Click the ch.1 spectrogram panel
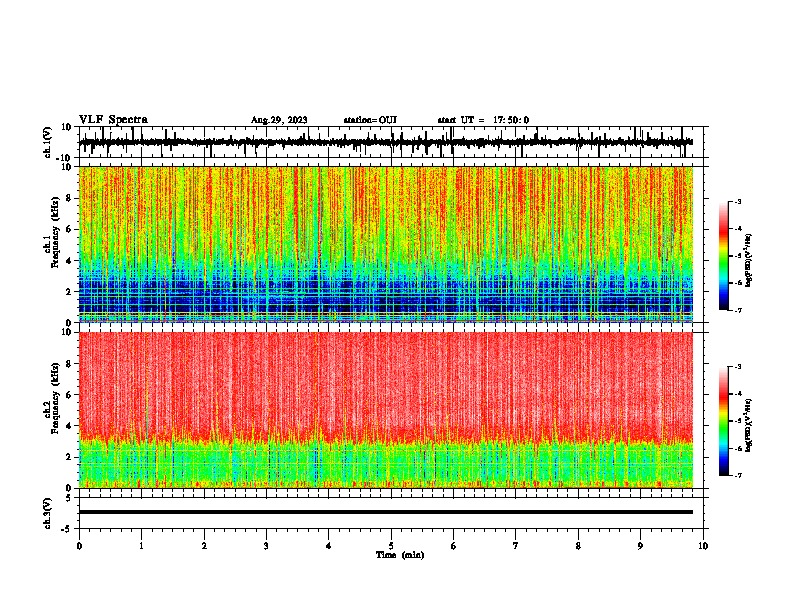This screenshot has height=612, width=792. [386, 244]
